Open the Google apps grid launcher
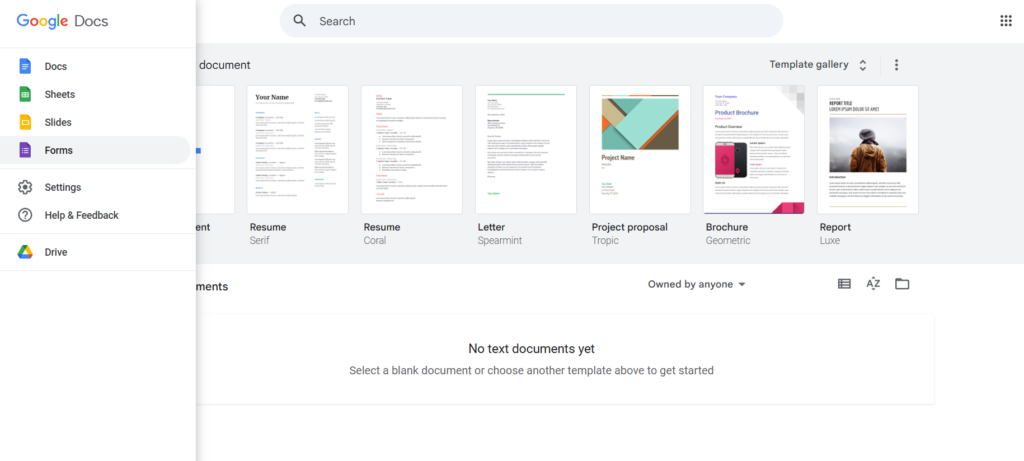The width and height of the screenshot is (1024, 461). click(x=1005, y=21)
